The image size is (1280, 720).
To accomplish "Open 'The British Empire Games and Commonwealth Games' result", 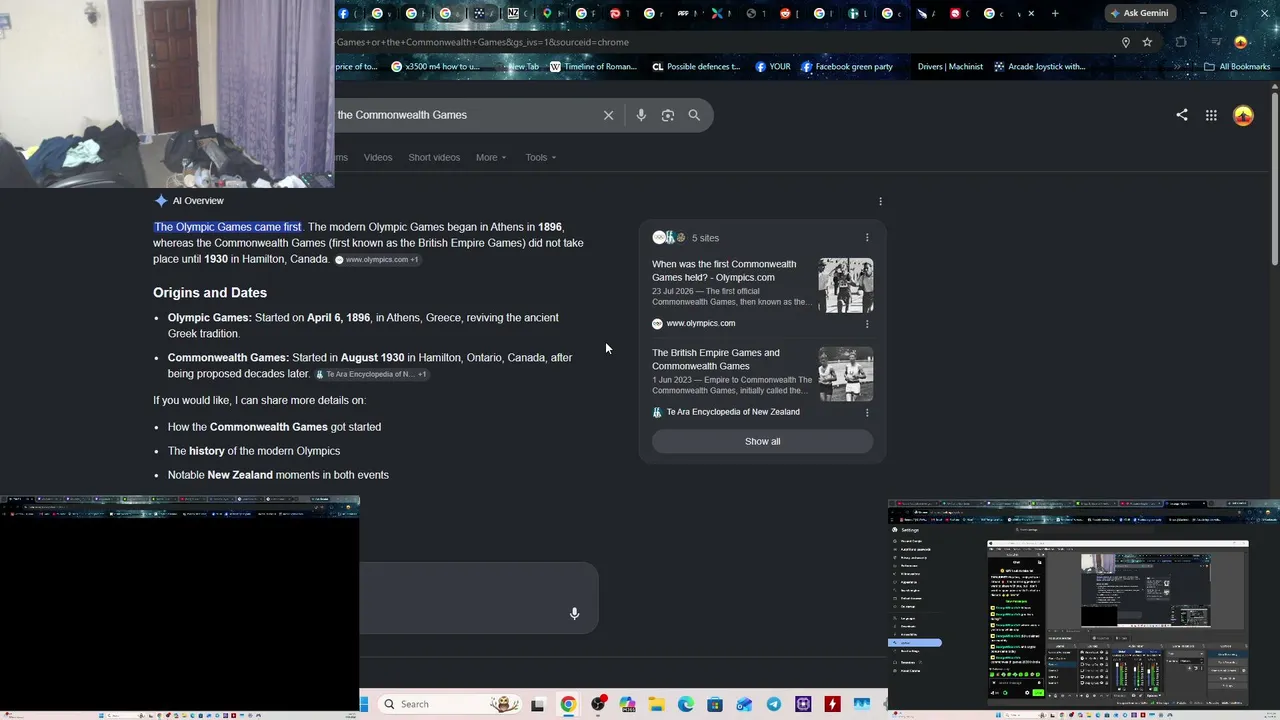I will pos(716,359).
